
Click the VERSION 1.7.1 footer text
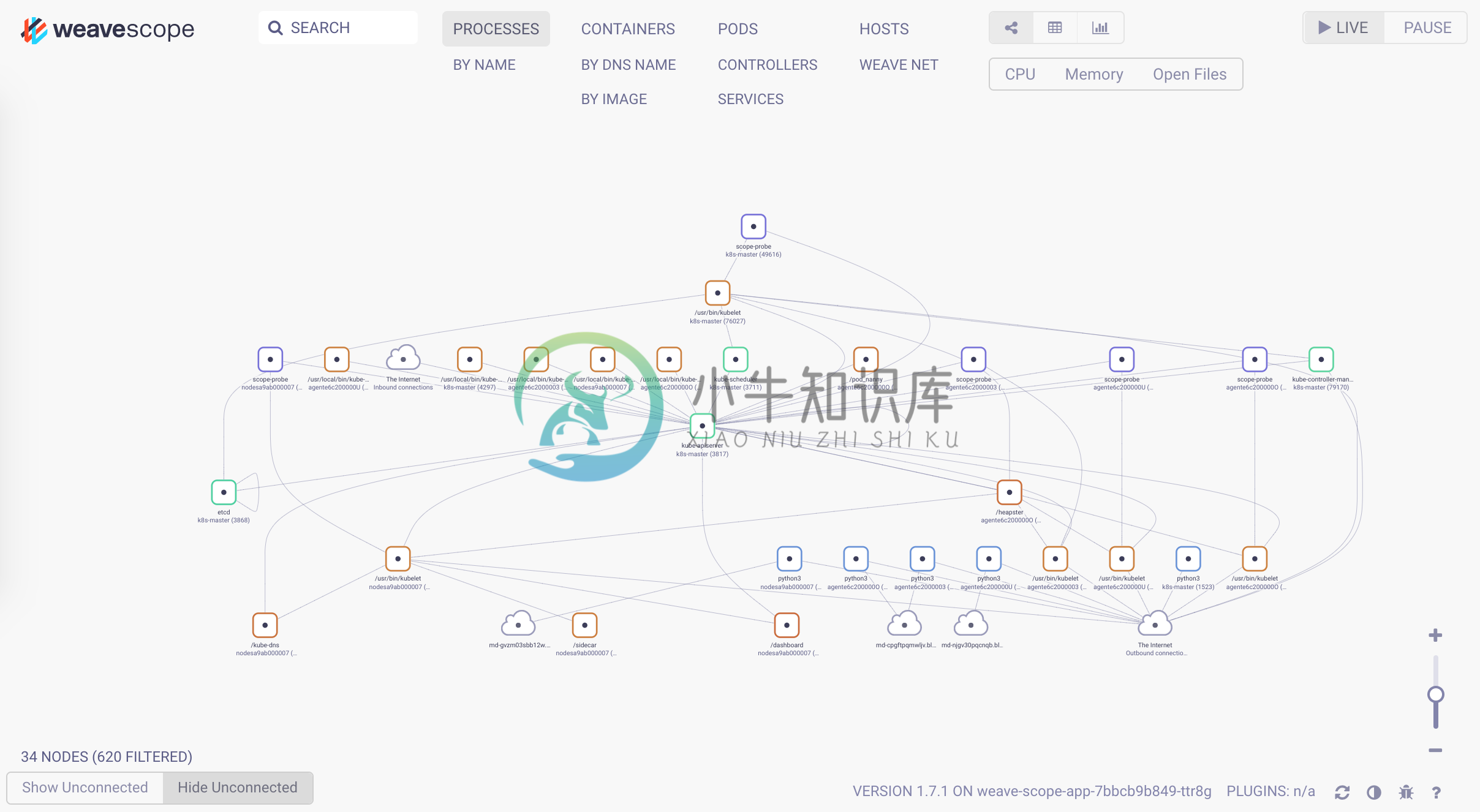[x=1032, y=791]
